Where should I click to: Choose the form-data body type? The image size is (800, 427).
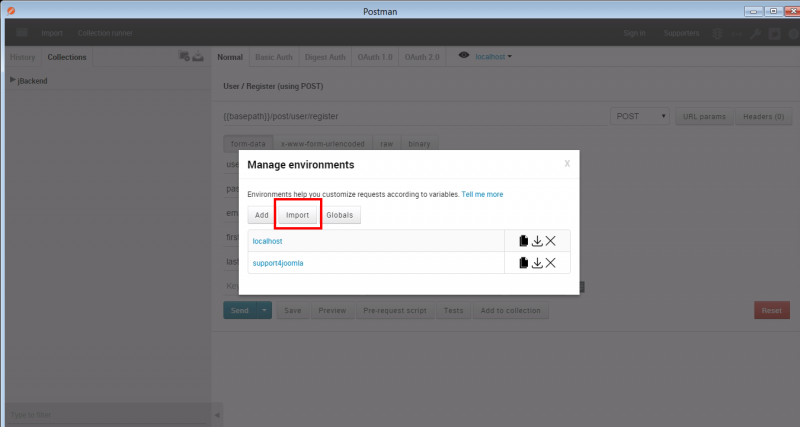tap(248, 143)
